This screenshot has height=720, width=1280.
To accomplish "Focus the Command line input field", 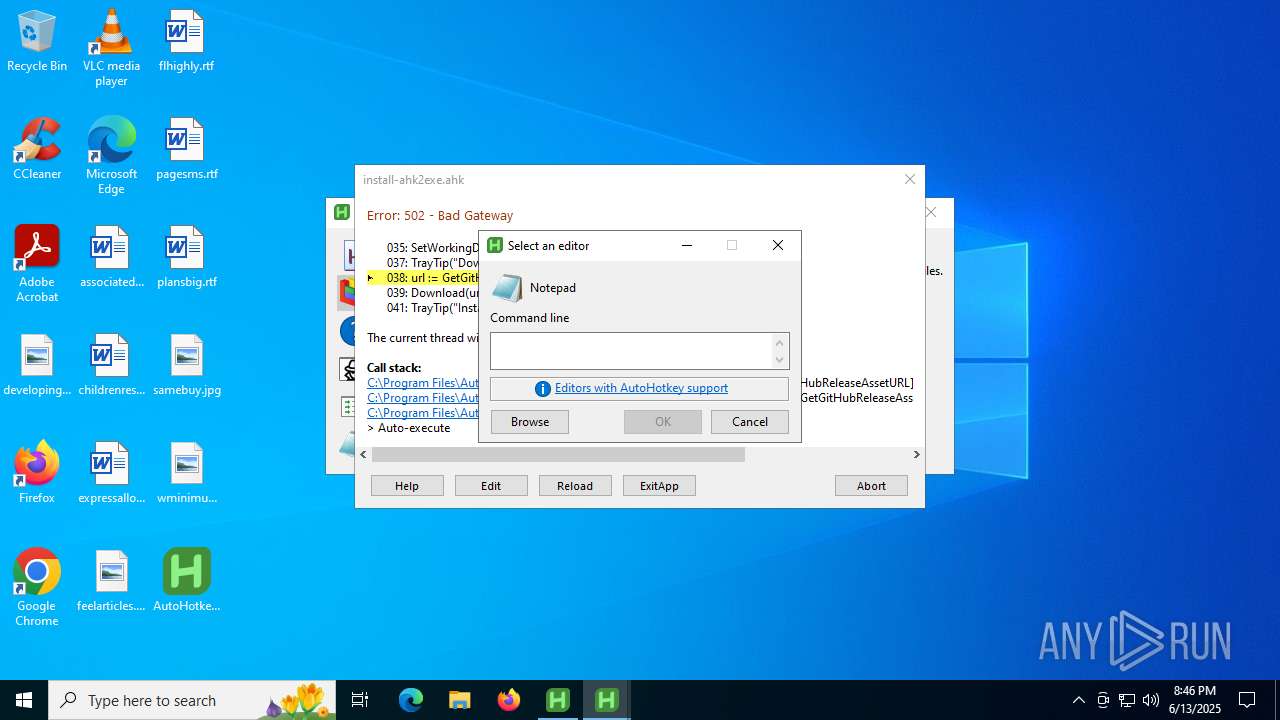I will [632, 351].
